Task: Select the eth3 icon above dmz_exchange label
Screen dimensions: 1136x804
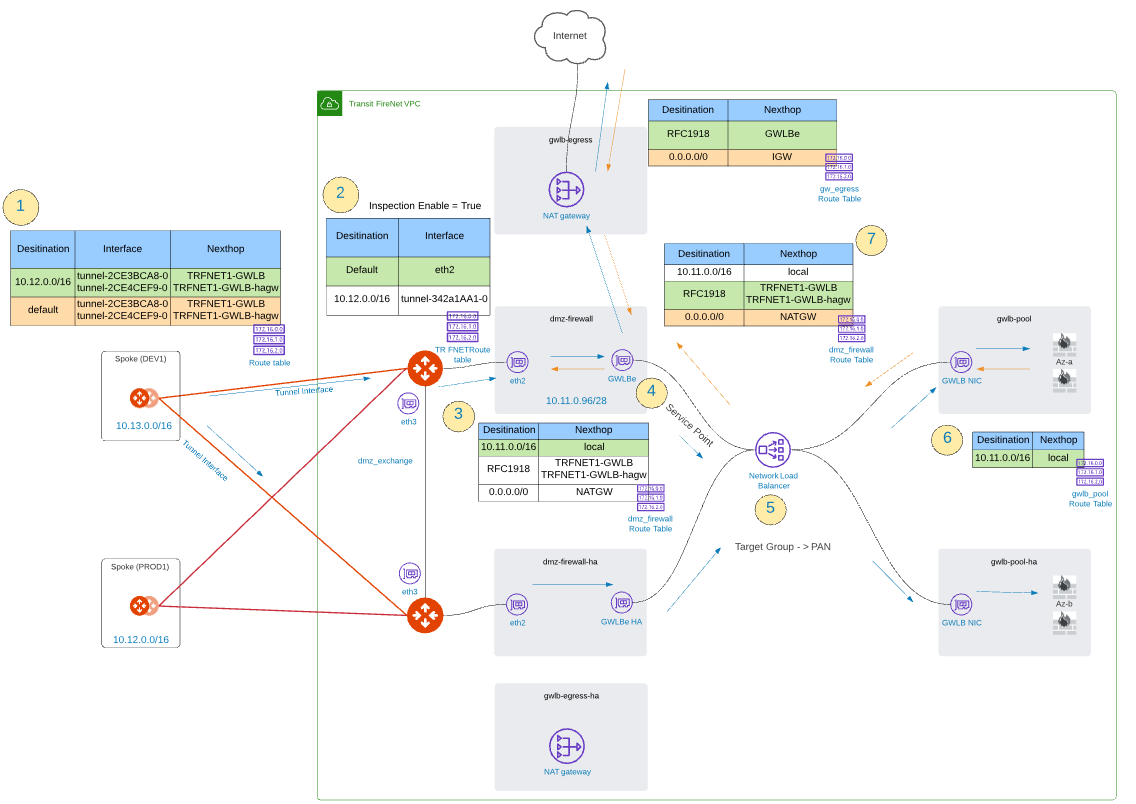Action: [x=408, y=403]
